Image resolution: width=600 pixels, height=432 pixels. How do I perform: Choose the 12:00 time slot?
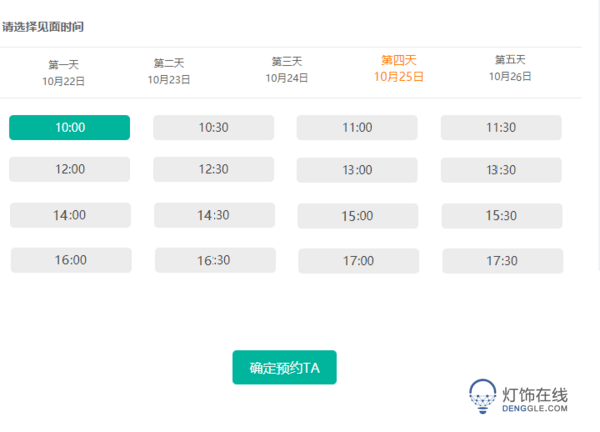(69, 169)
